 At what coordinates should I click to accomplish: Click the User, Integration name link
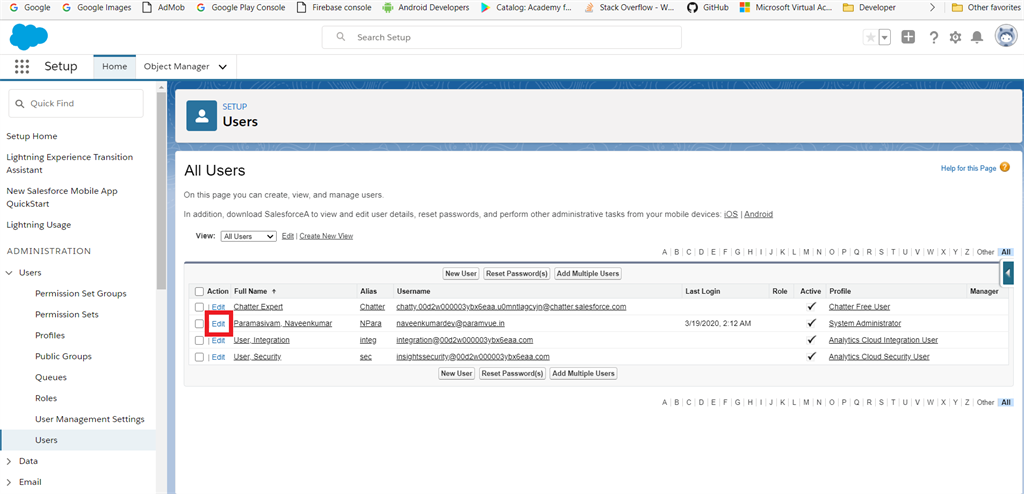tap(261, 340)
